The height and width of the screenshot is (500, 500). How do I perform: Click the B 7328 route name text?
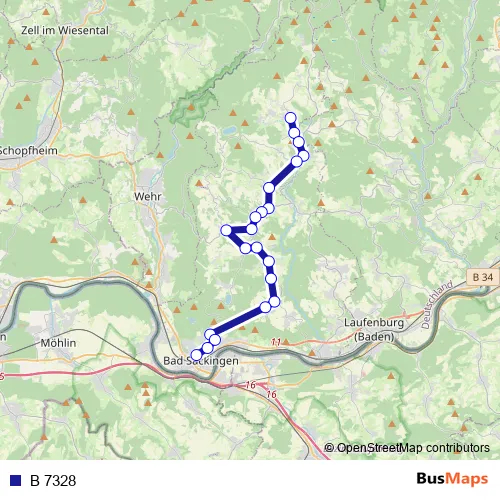[53, 481]
